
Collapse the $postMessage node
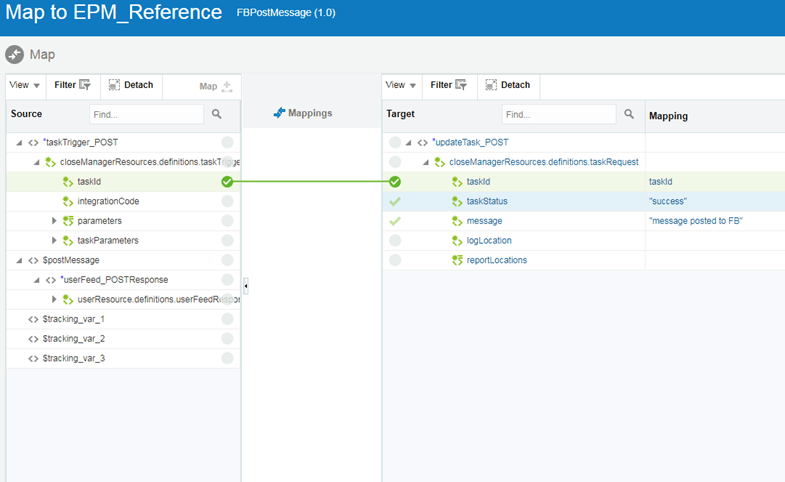[19, 260]
